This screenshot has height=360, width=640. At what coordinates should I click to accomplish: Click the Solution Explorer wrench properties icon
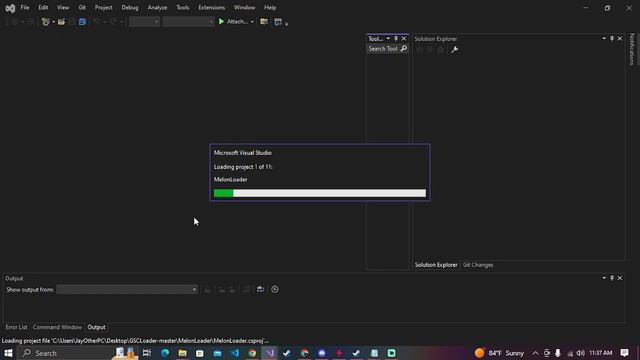point(454,50)
